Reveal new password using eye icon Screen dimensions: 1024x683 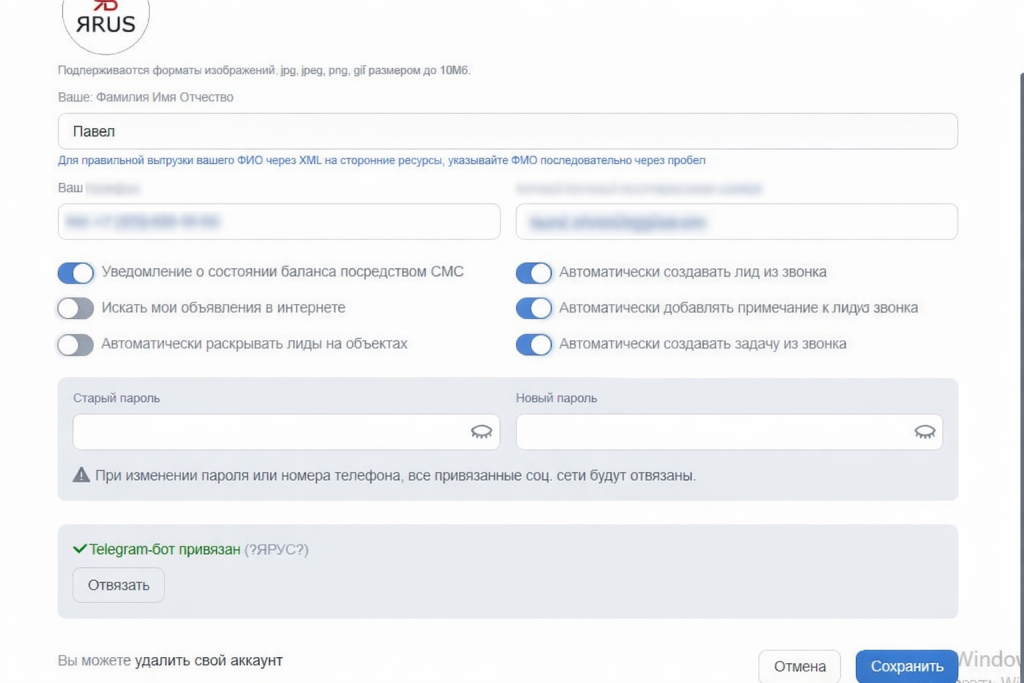[x=924, y=432]
